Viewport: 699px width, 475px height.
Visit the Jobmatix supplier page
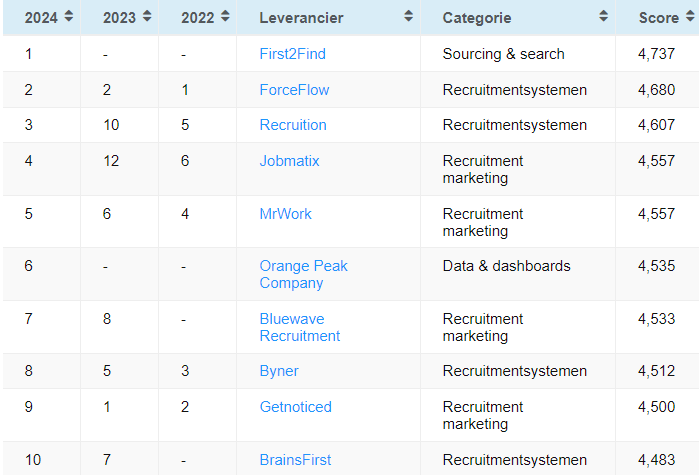coord(289,161)
